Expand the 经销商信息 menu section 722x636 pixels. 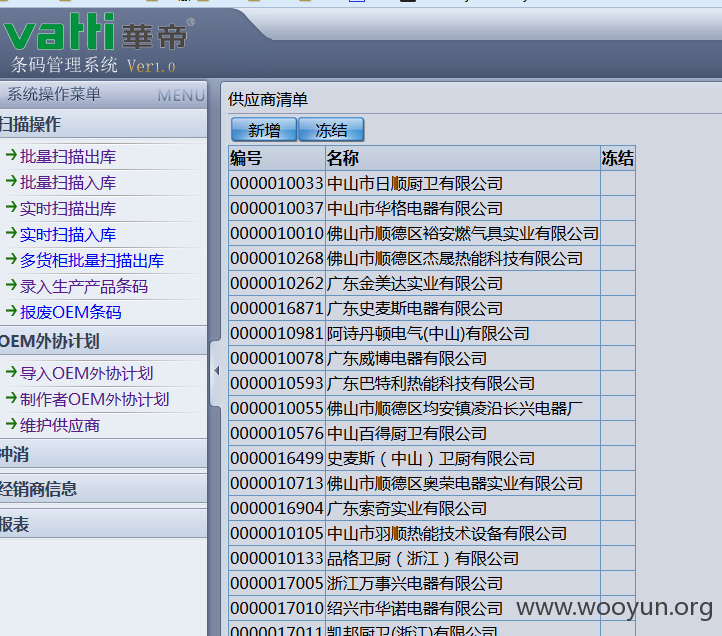[103, 489]
